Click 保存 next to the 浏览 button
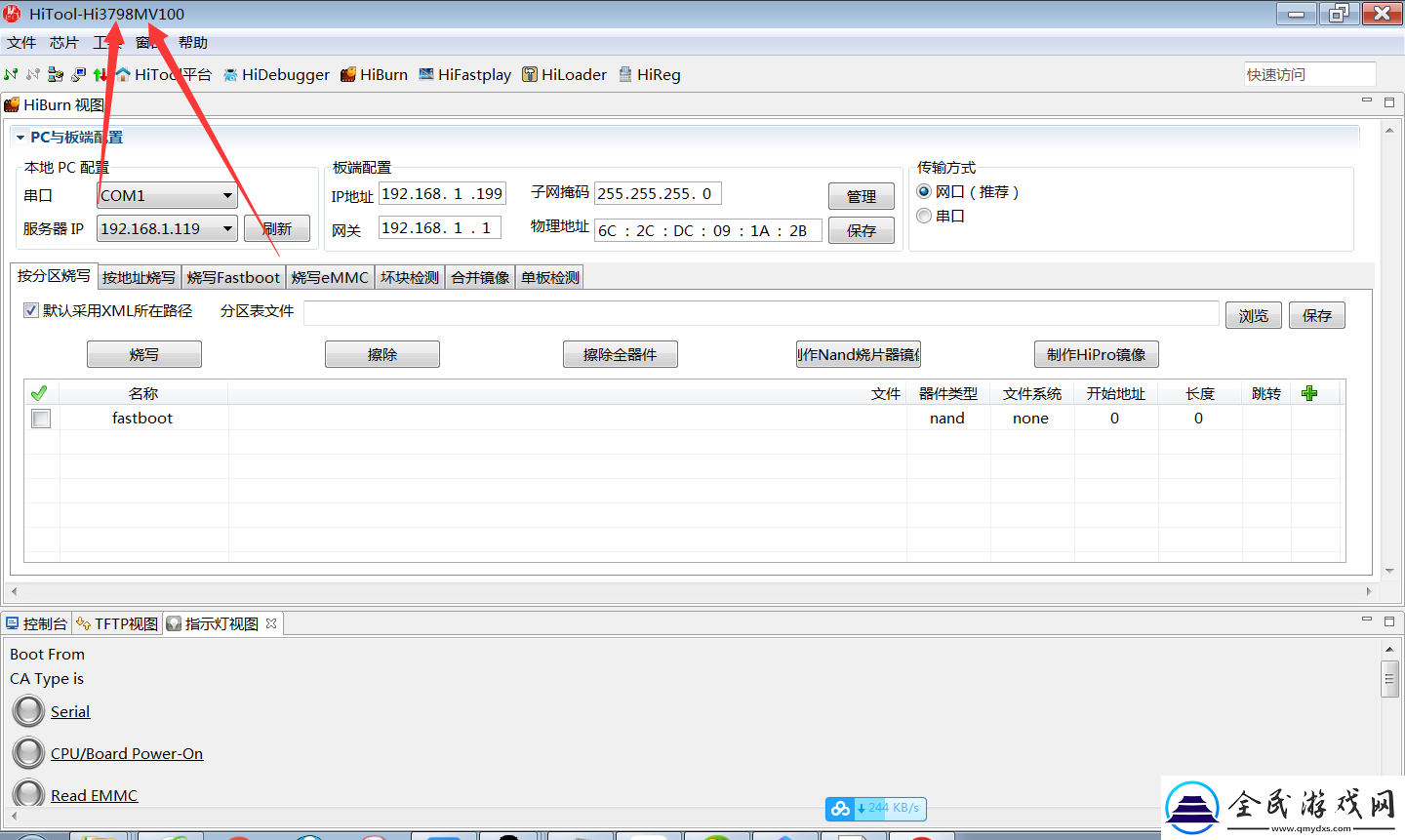 pos(1317,315)
